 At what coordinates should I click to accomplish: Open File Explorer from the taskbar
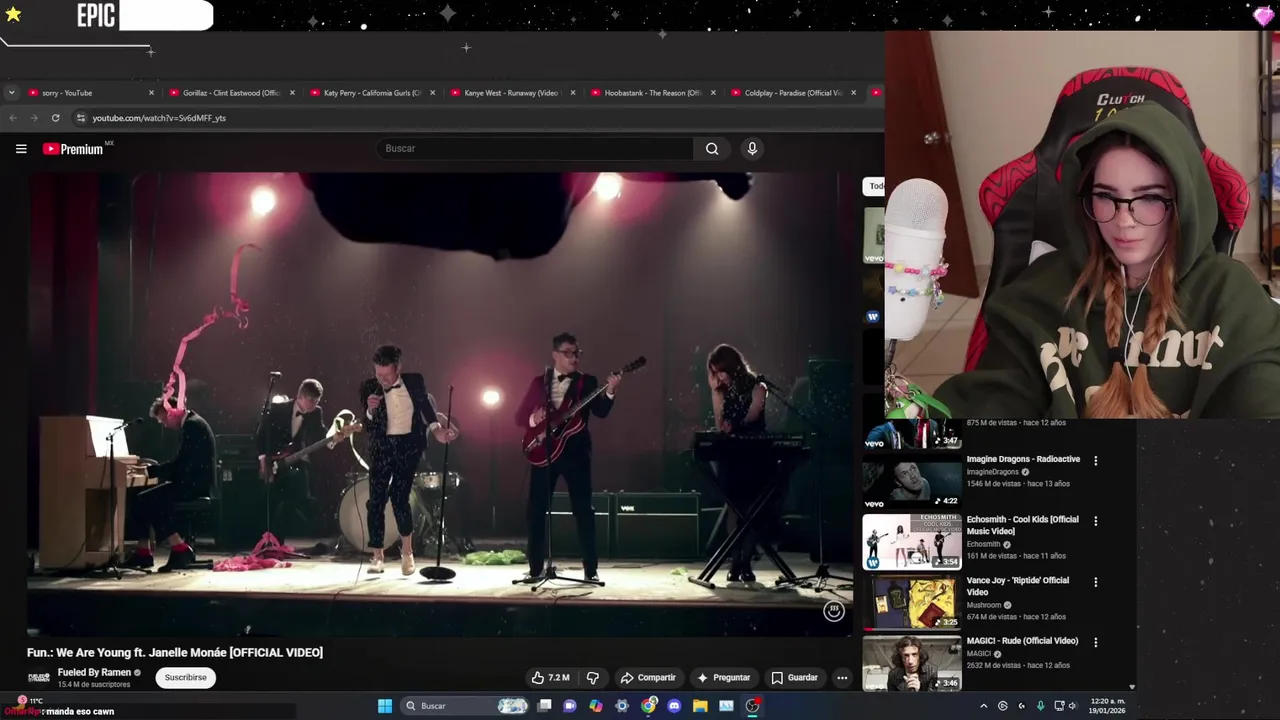(x=700, y=706)
